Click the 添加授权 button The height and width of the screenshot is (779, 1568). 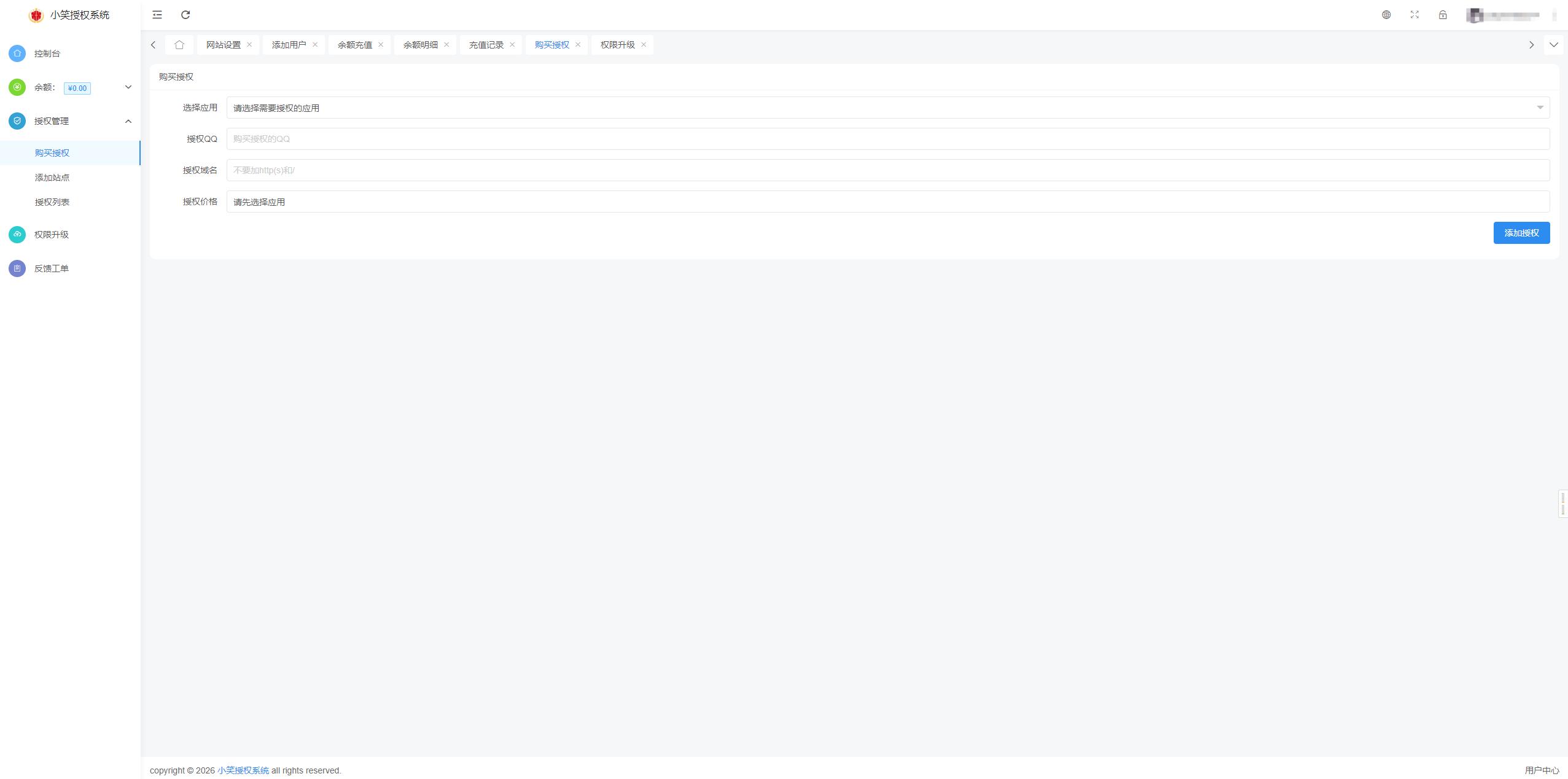tap(1521, 233)
